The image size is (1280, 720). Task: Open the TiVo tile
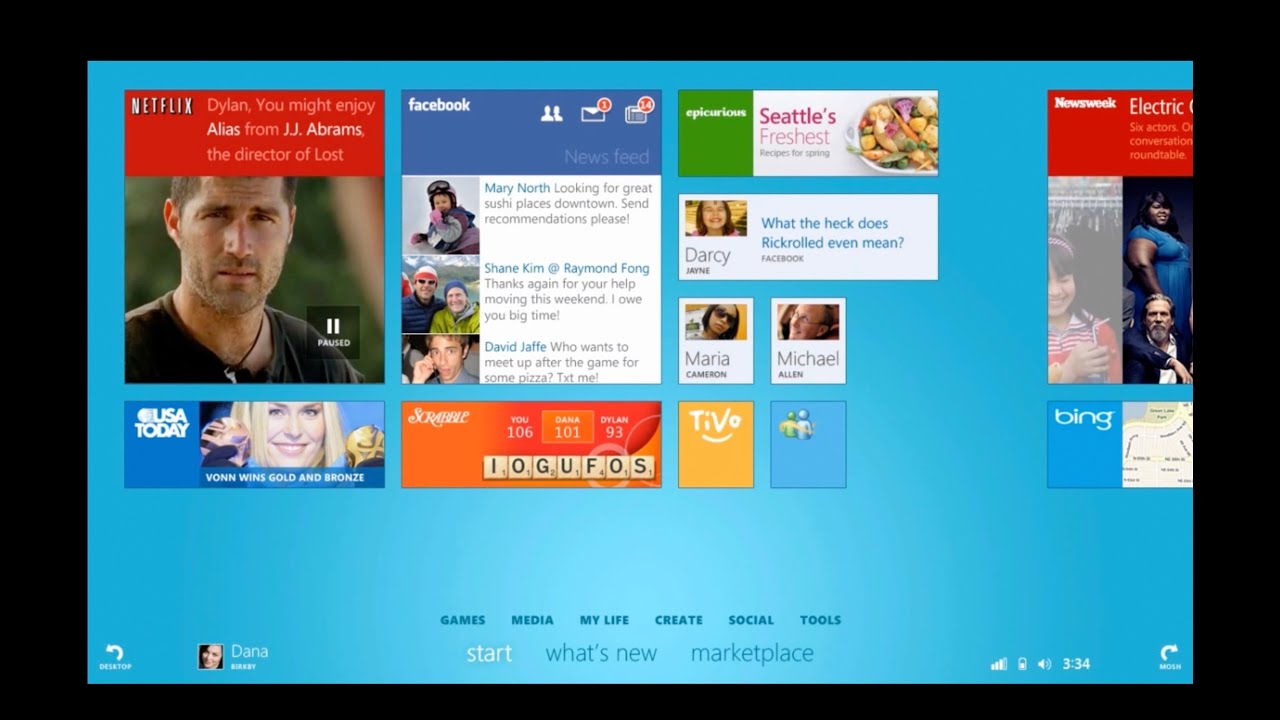tap(716, 444)
